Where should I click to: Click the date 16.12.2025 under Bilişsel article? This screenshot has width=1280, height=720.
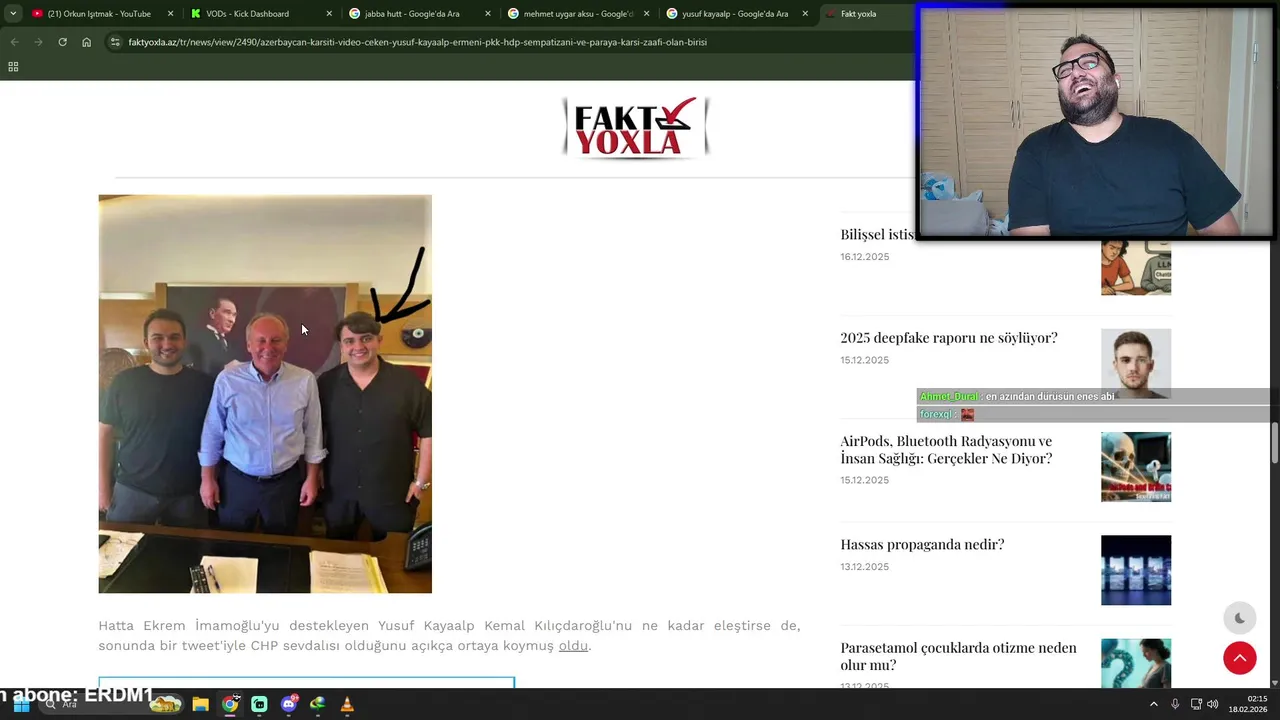865,257
